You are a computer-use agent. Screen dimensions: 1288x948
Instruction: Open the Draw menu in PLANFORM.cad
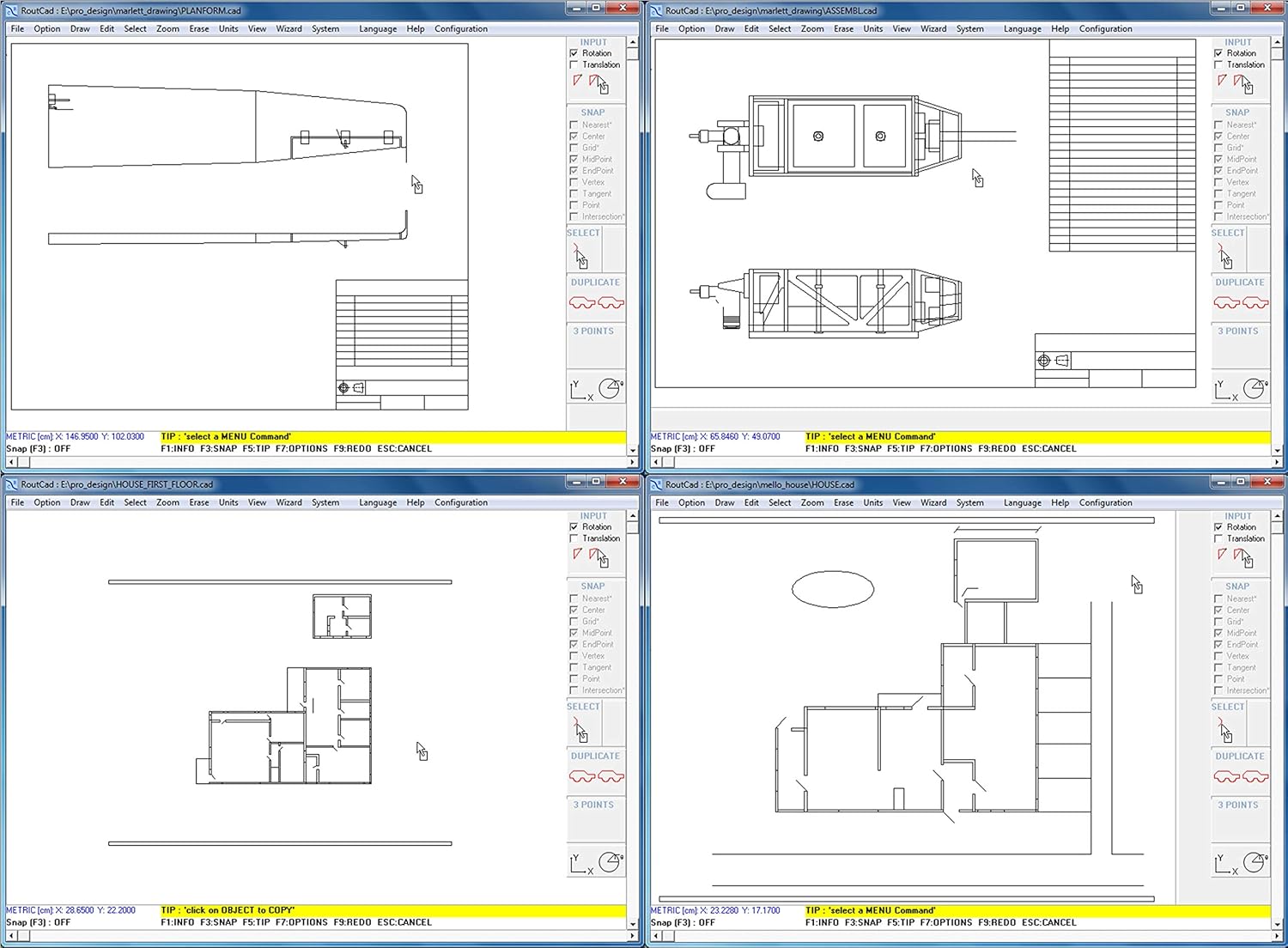(79, 28)
